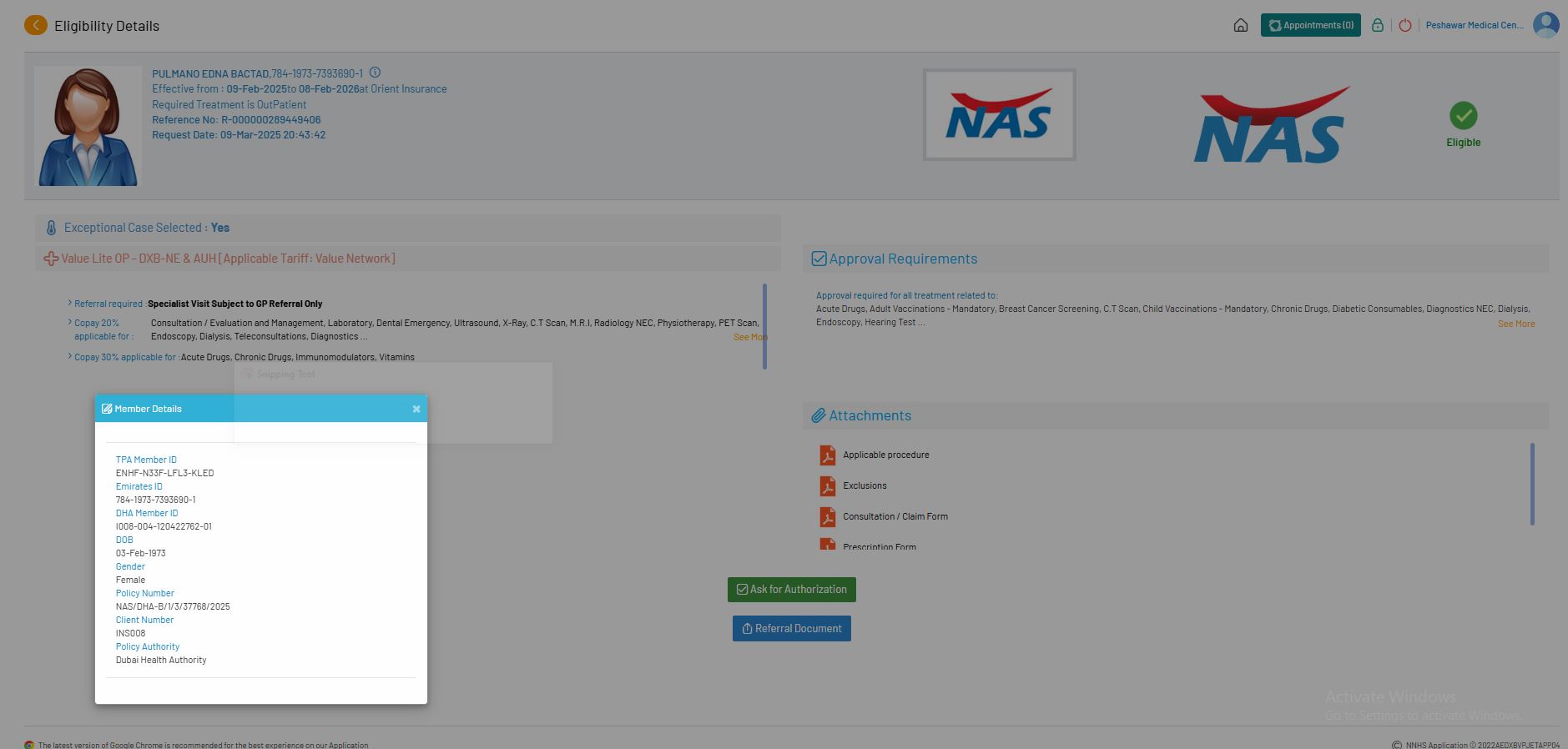Click the info icon beside member name
Image resolution: width=1568 pixels, height=749 pixels.
tap(376, 73)
